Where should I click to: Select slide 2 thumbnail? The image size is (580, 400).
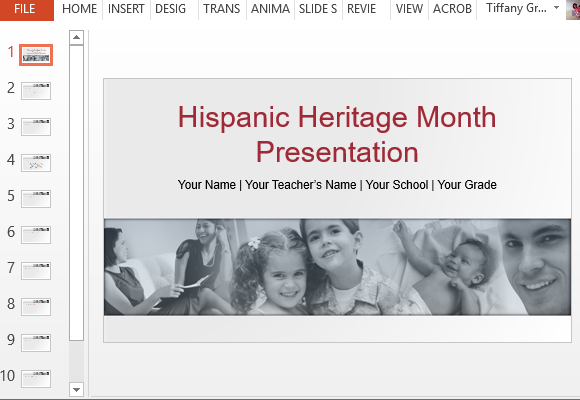pyautogui.click(x=36, y=91)
